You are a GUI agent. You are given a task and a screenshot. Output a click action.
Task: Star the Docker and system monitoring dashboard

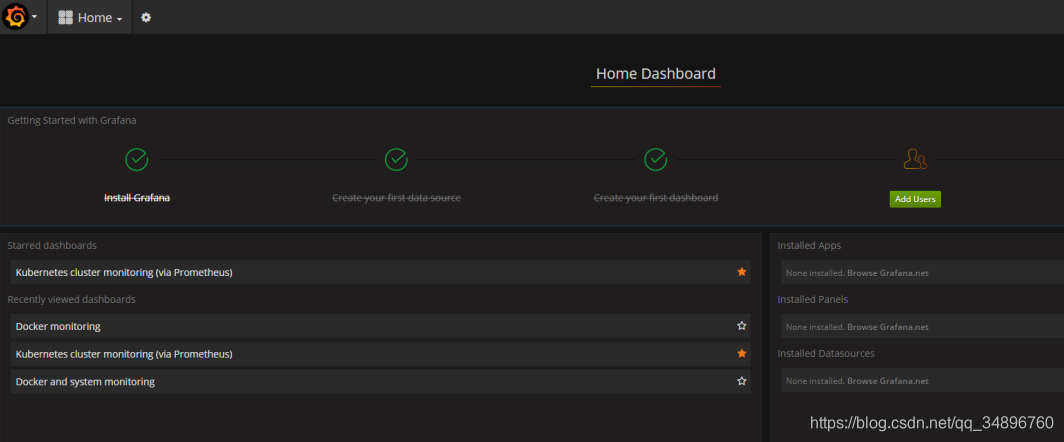pyautogui.click(x=742, y=381)
